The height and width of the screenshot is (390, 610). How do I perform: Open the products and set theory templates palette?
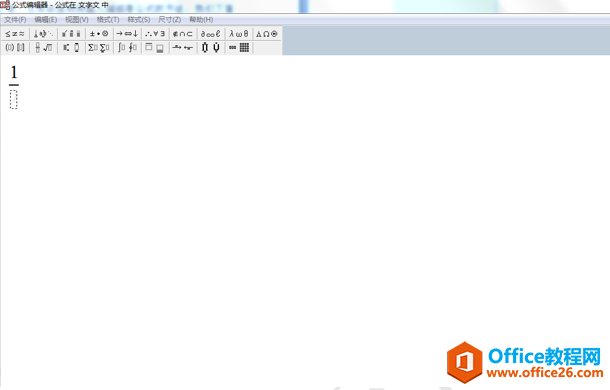coord(211,47)
